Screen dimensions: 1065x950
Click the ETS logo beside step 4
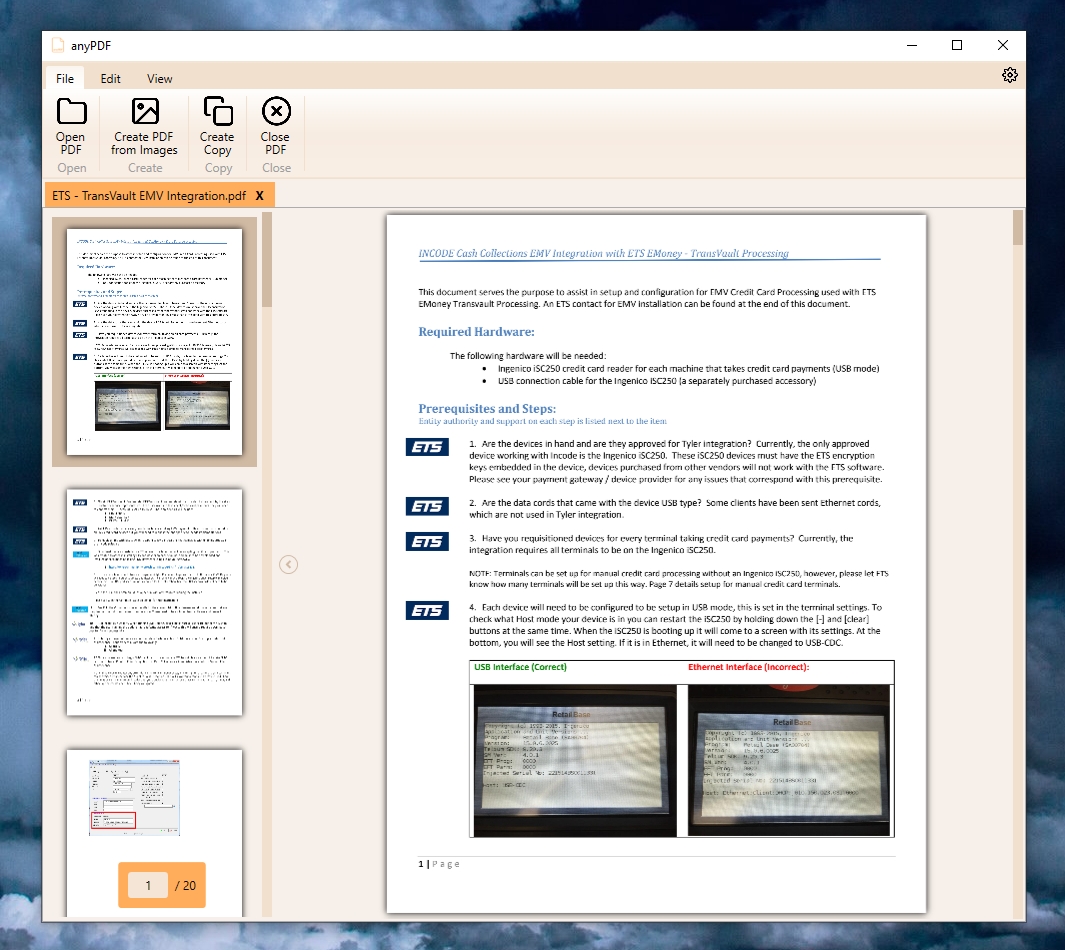click(427, 610)
